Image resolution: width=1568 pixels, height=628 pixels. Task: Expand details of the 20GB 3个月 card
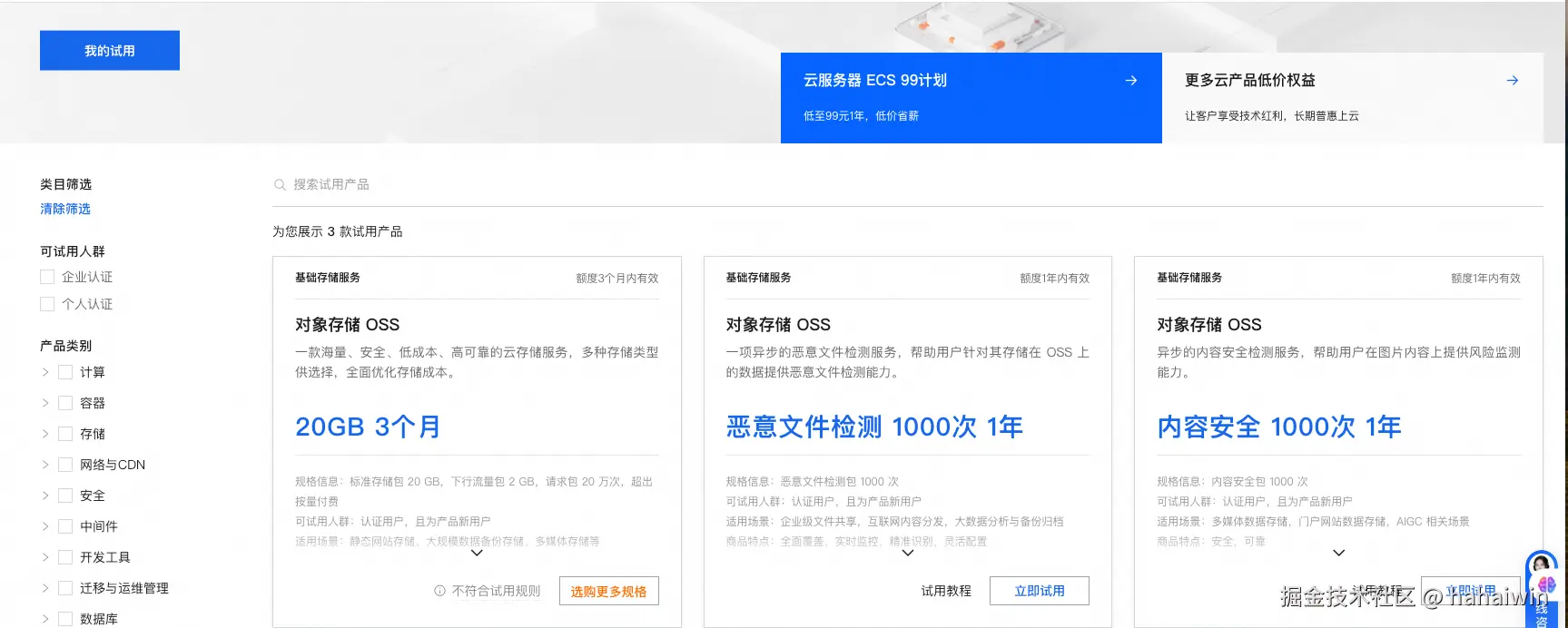(x=477, y=553)
